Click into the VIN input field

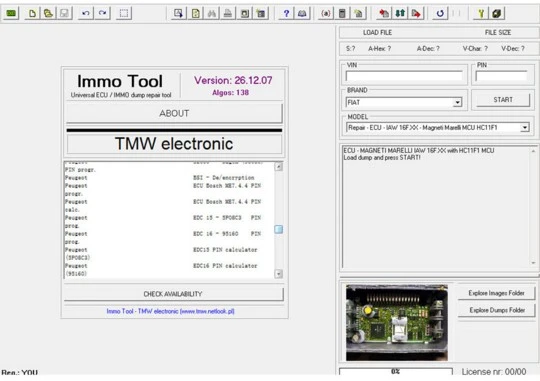[x=404, y=76]
